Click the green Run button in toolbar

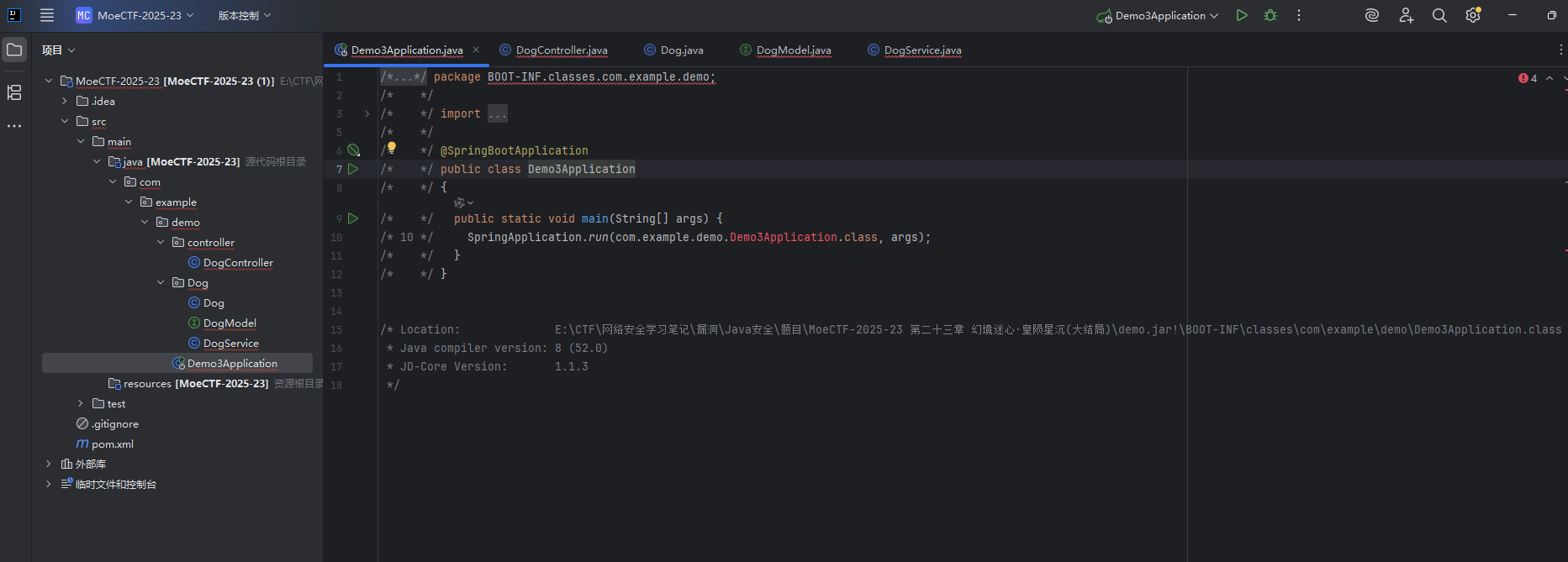tap(1242, 15)
